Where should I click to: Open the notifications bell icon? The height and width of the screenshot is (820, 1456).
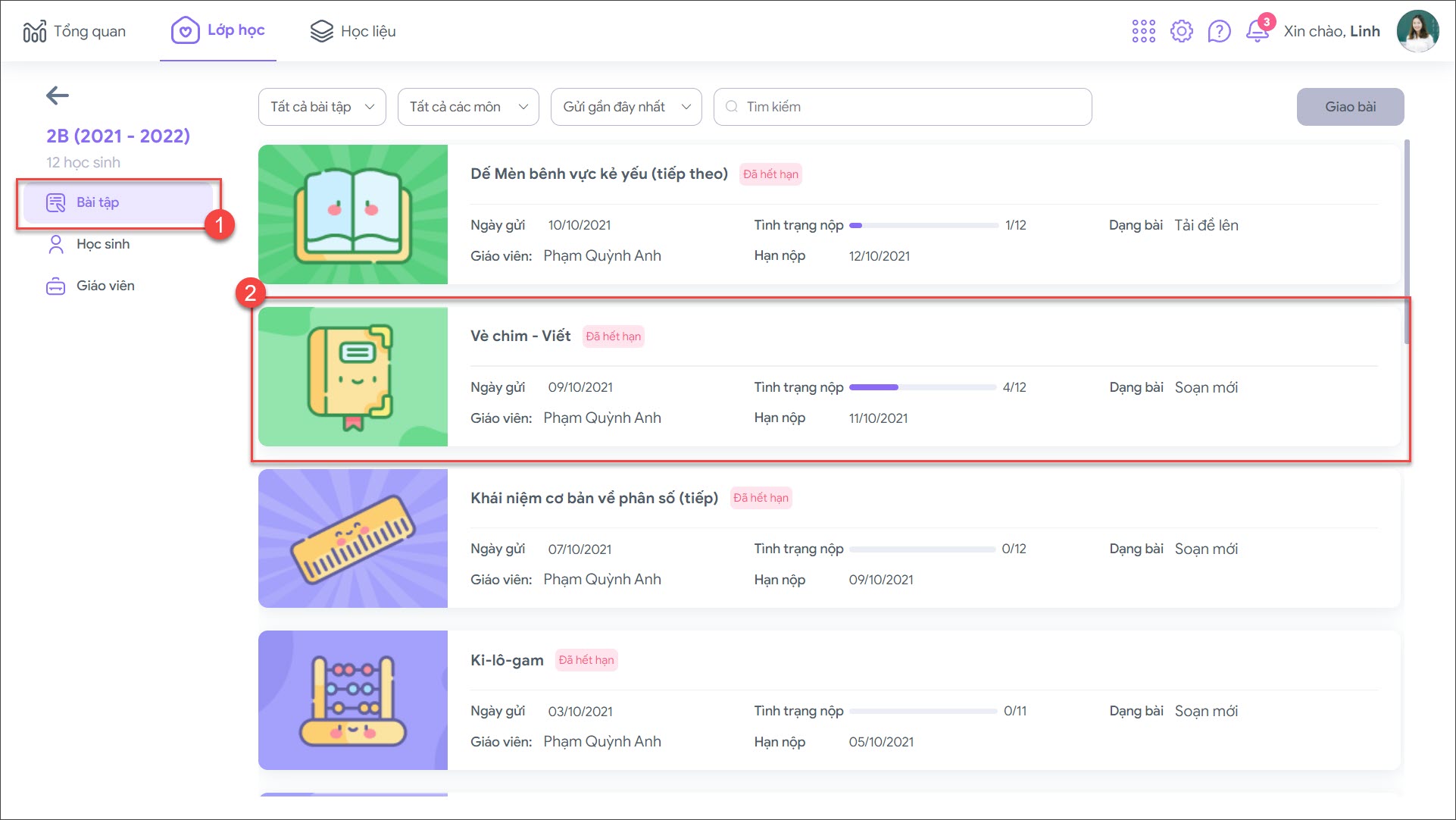[1257, 32]
